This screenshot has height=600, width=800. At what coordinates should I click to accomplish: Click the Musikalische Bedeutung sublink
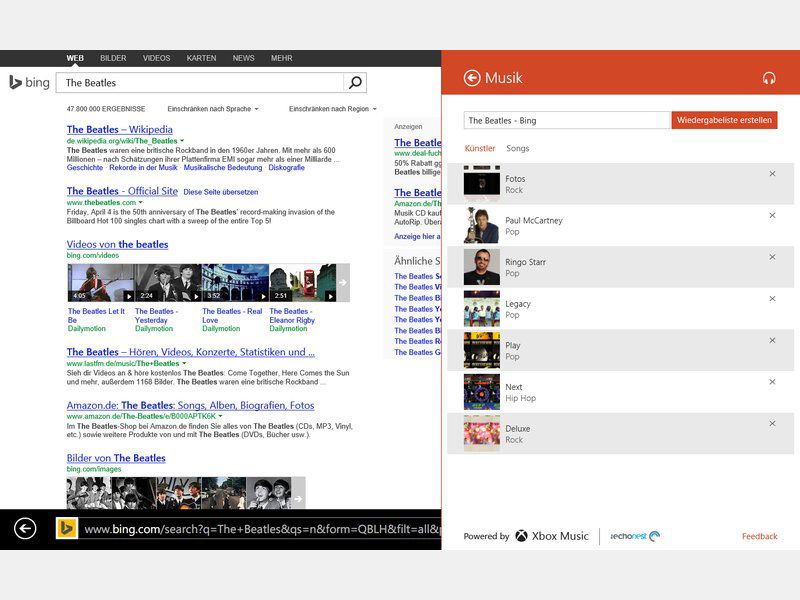(223, 167)
